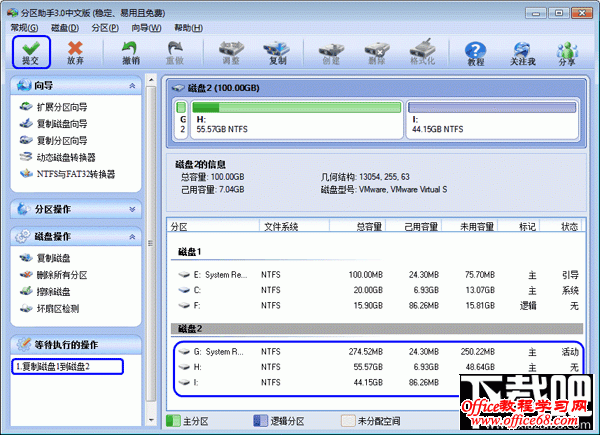Click the 文件系统 column header
Screen dimensions: 600x435
pyautogui.click(x=294, y=226)
